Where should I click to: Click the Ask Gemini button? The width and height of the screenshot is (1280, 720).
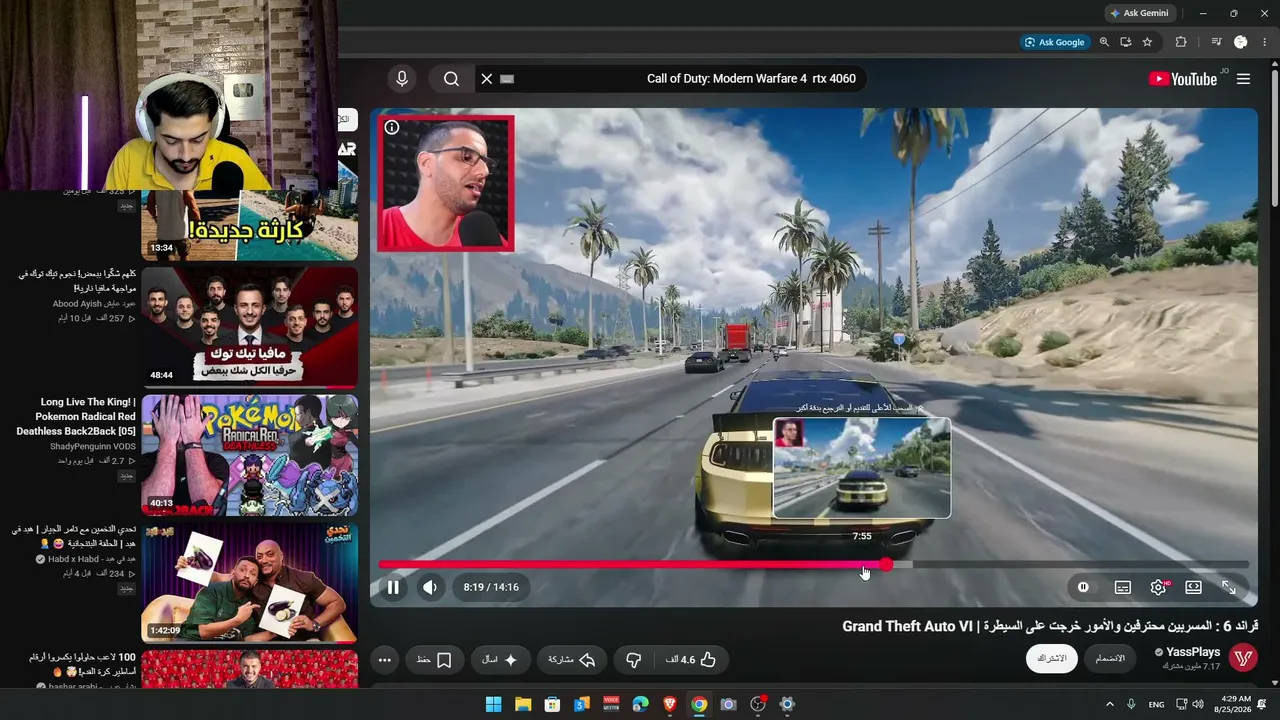1140,13
